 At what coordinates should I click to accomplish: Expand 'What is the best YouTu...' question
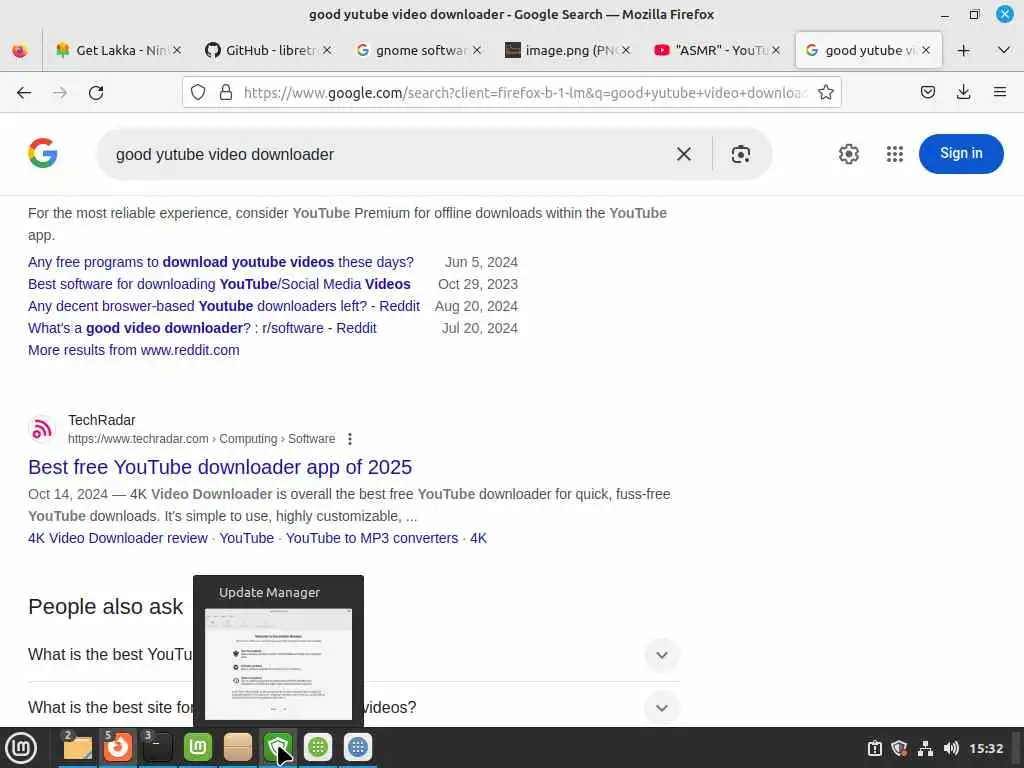click(x=662, y=655)
